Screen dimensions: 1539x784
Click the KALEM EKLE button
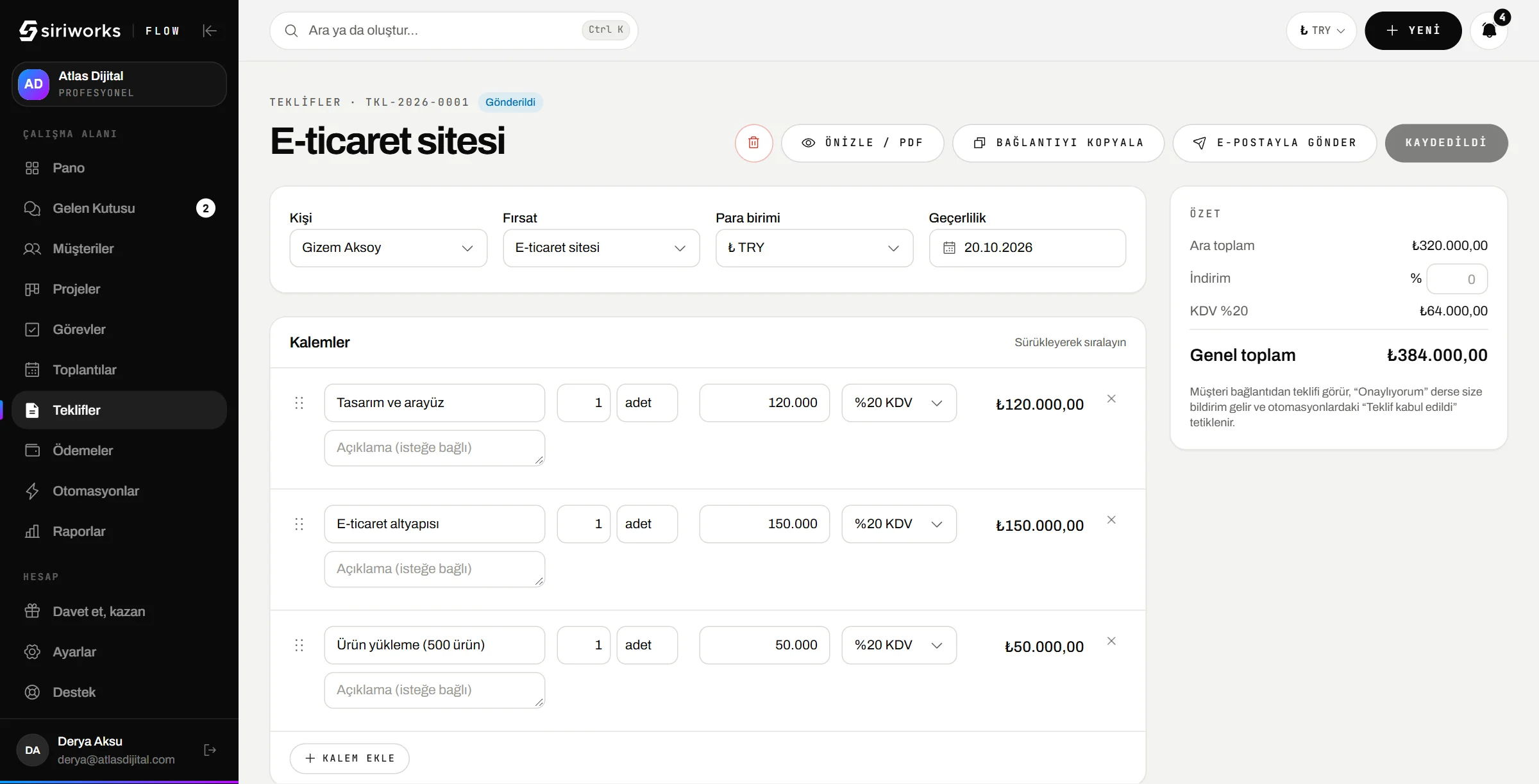pyautogui.click(x=349, y=758)
